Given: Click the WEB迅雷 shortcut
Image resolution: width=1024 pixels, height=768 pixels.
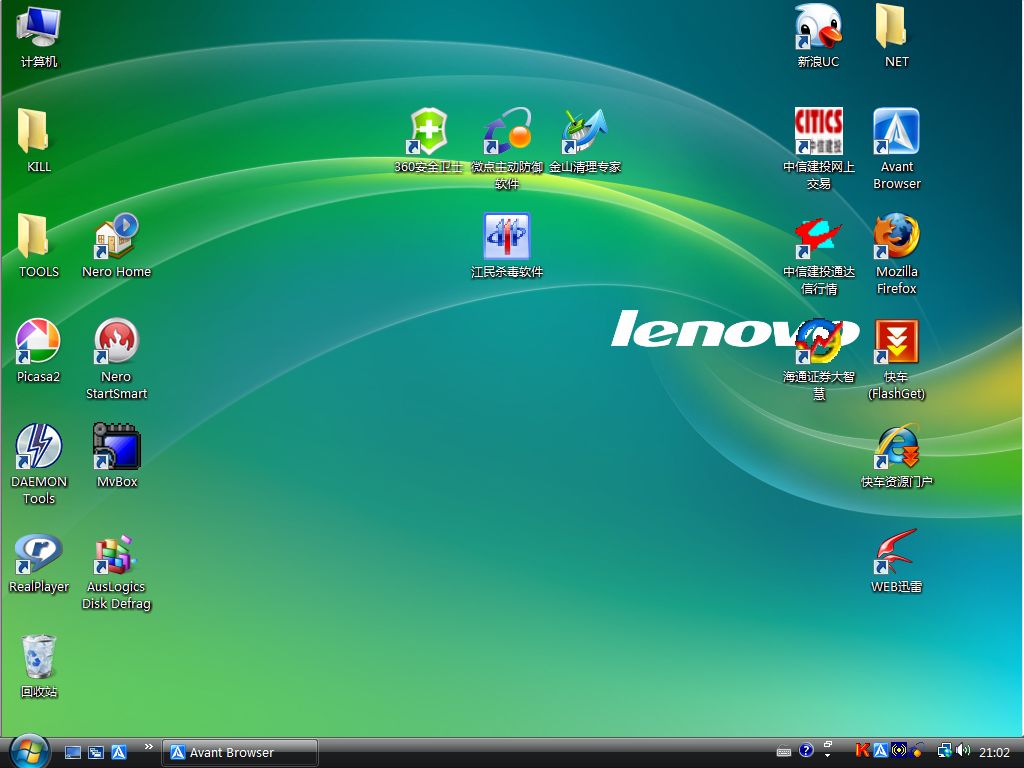Looking at the screenshot, I should tap(897, 561).
